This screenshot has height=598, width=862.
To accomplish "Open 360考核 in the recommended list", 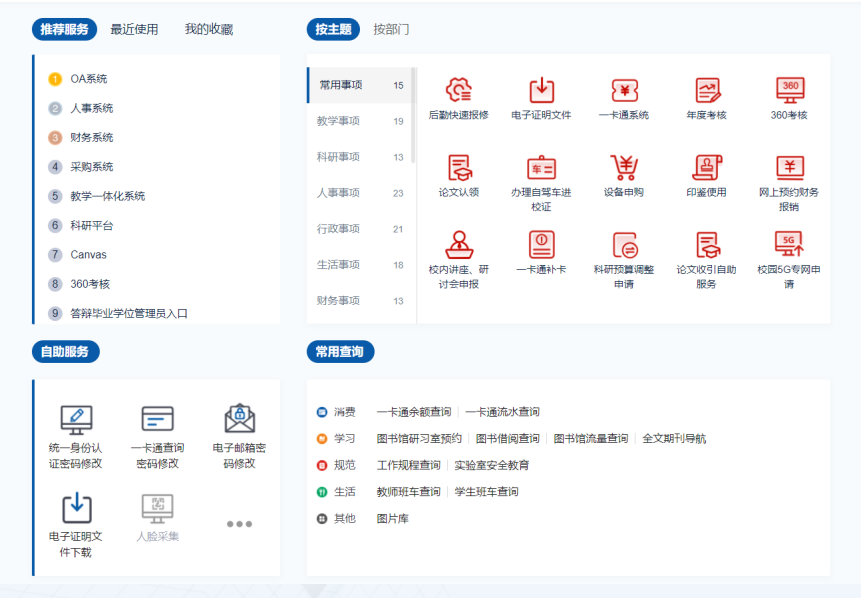I will point(90,284).
